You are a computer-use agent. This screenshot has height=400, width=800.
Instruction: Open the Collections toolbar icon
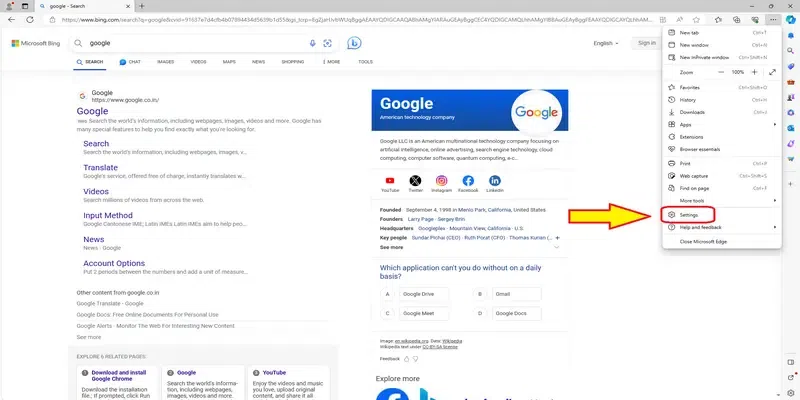click(x=736, y=20)
